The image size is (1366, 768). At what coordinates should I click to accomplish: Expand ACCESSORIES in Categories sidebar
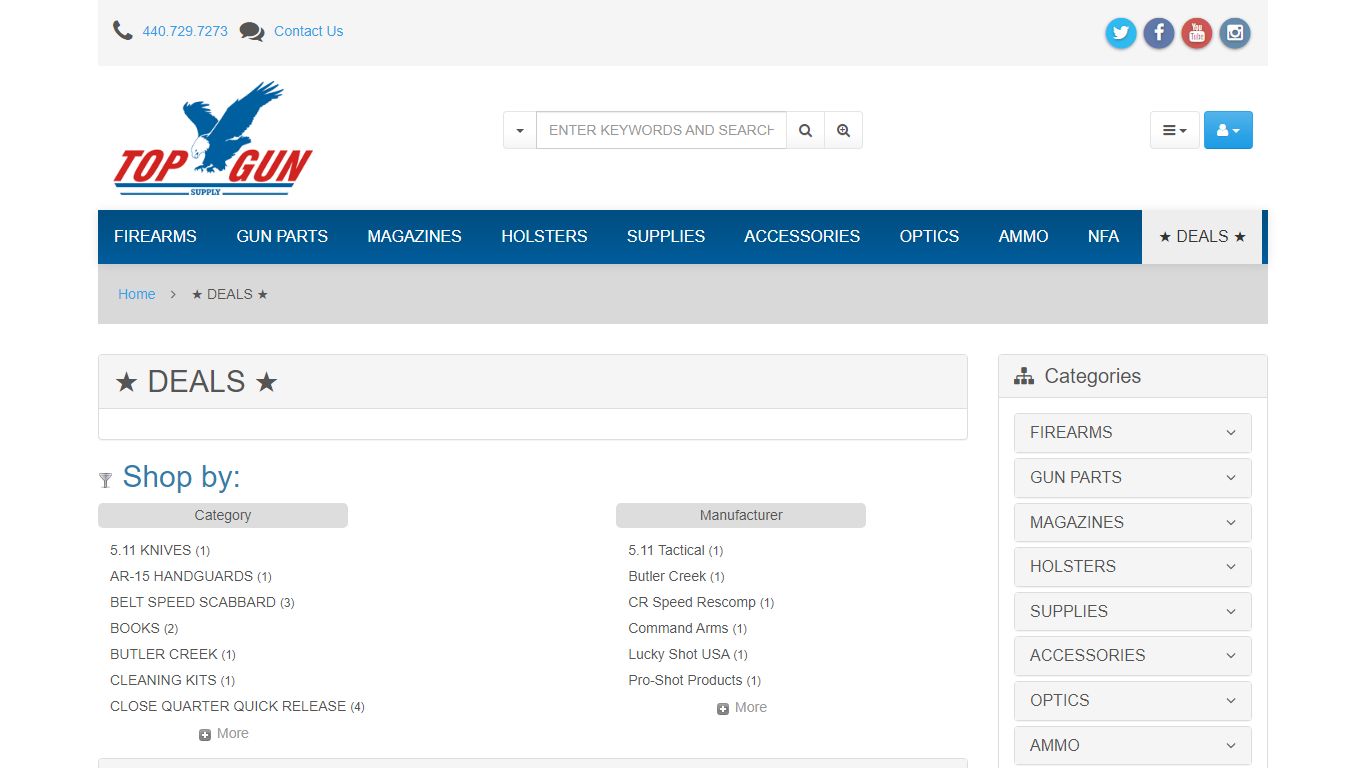coord(1133,656)
